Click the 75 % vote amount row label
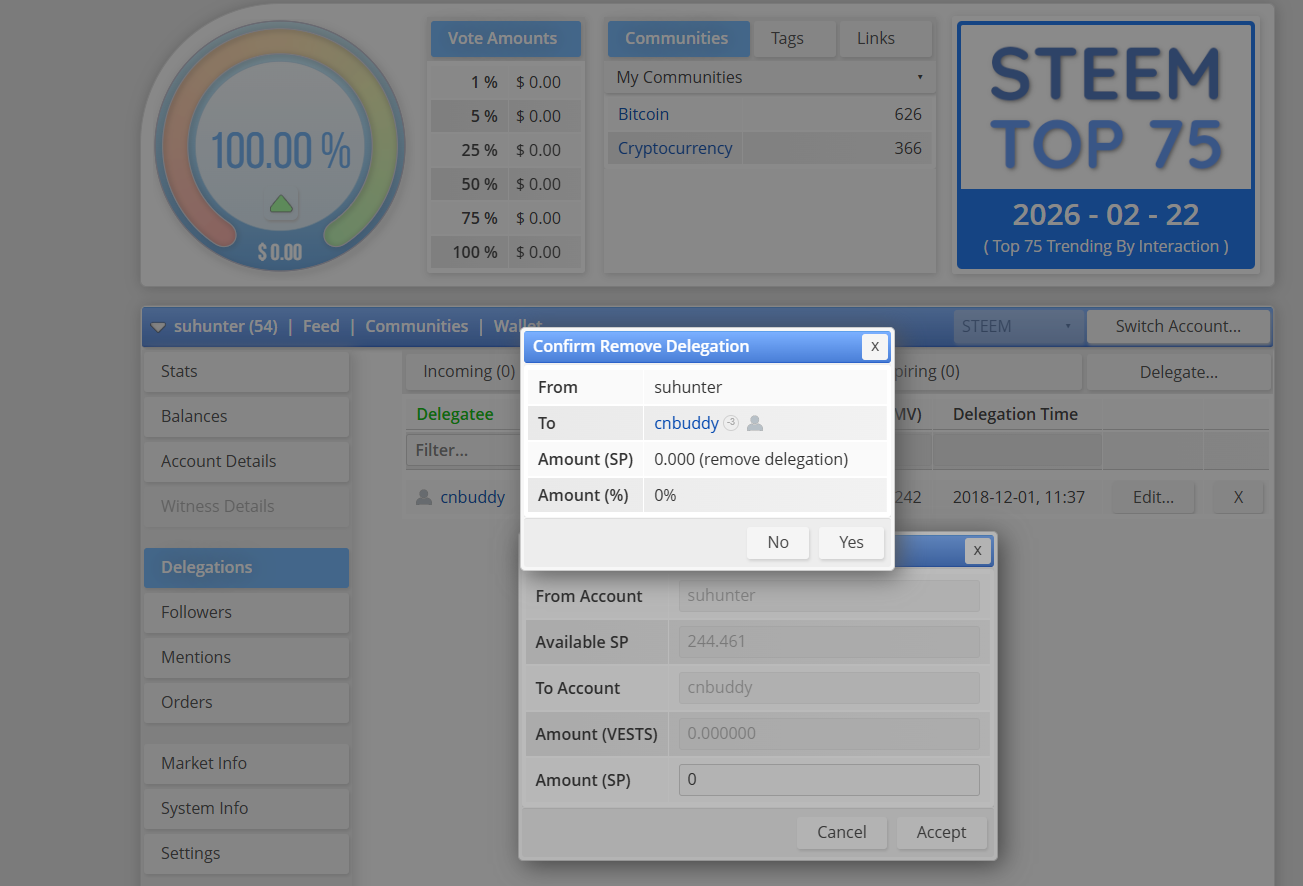Screen dimensions: 1303x886 pyautogui.click(x=479, y=218)
